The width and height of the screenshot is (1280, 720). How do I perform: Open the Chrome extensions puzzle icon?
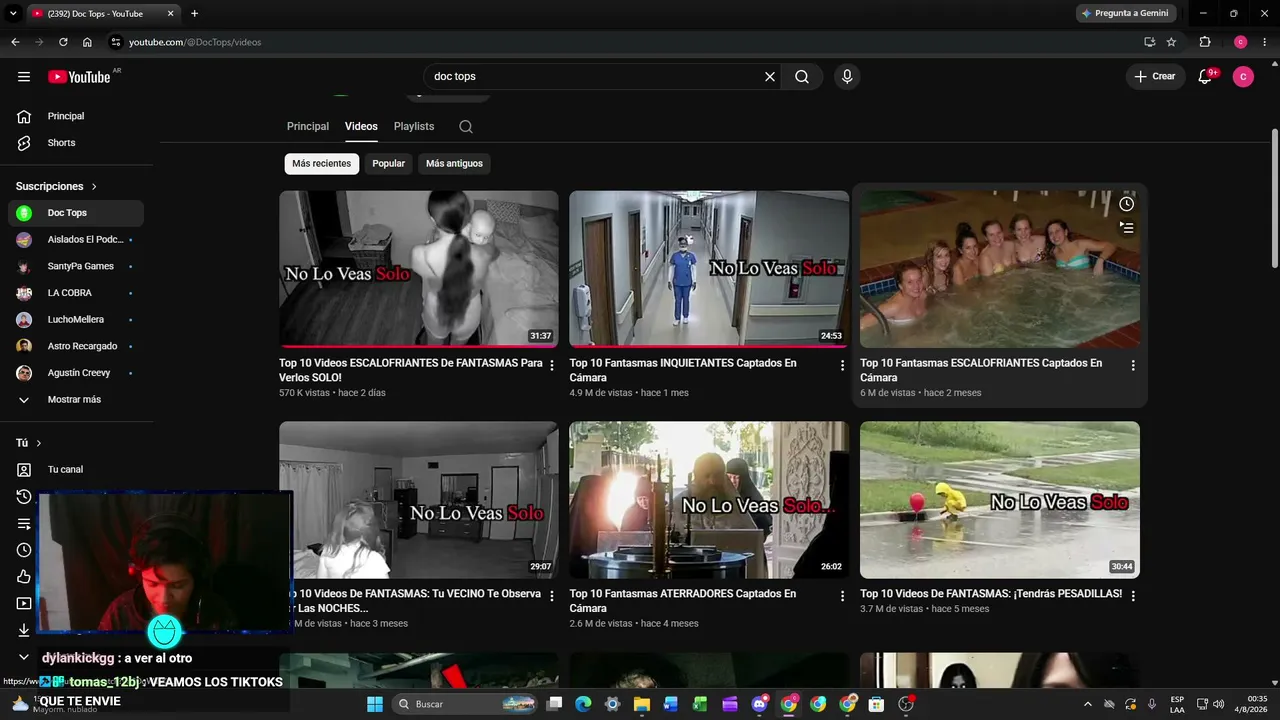click(x=1205, y=42)
